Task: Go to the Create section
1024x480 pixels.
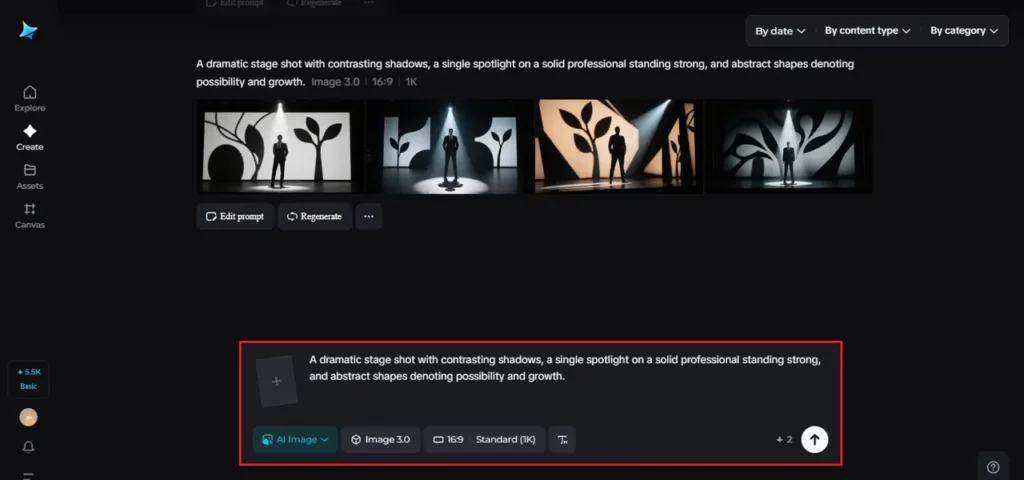Action: point(30,137)
